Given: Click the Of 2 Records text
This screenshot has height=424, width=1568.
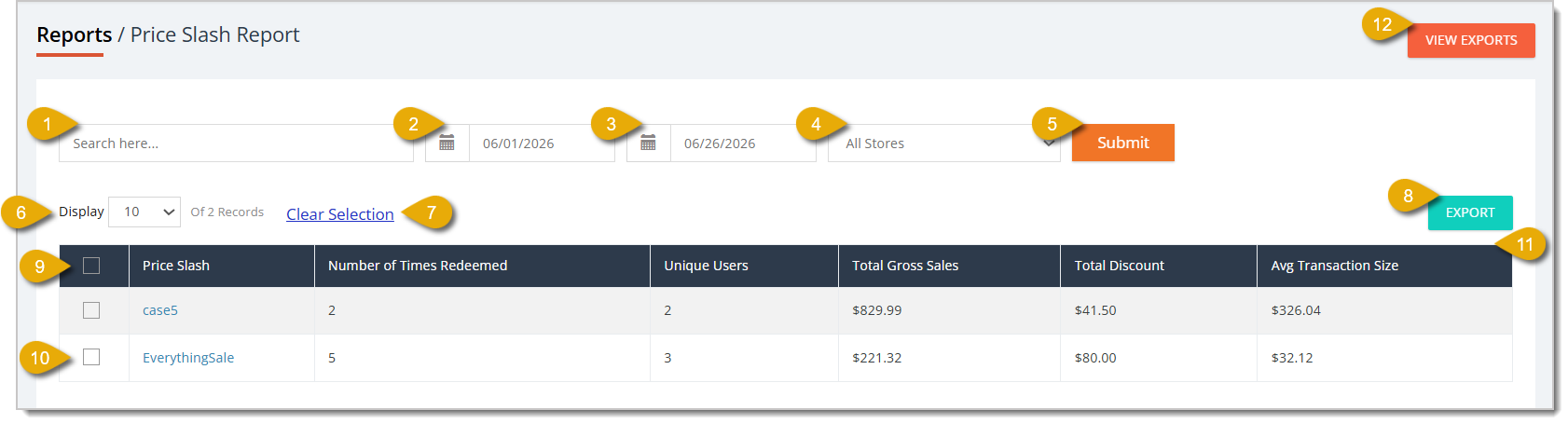Looking at the screenshot, I should 227,212.
